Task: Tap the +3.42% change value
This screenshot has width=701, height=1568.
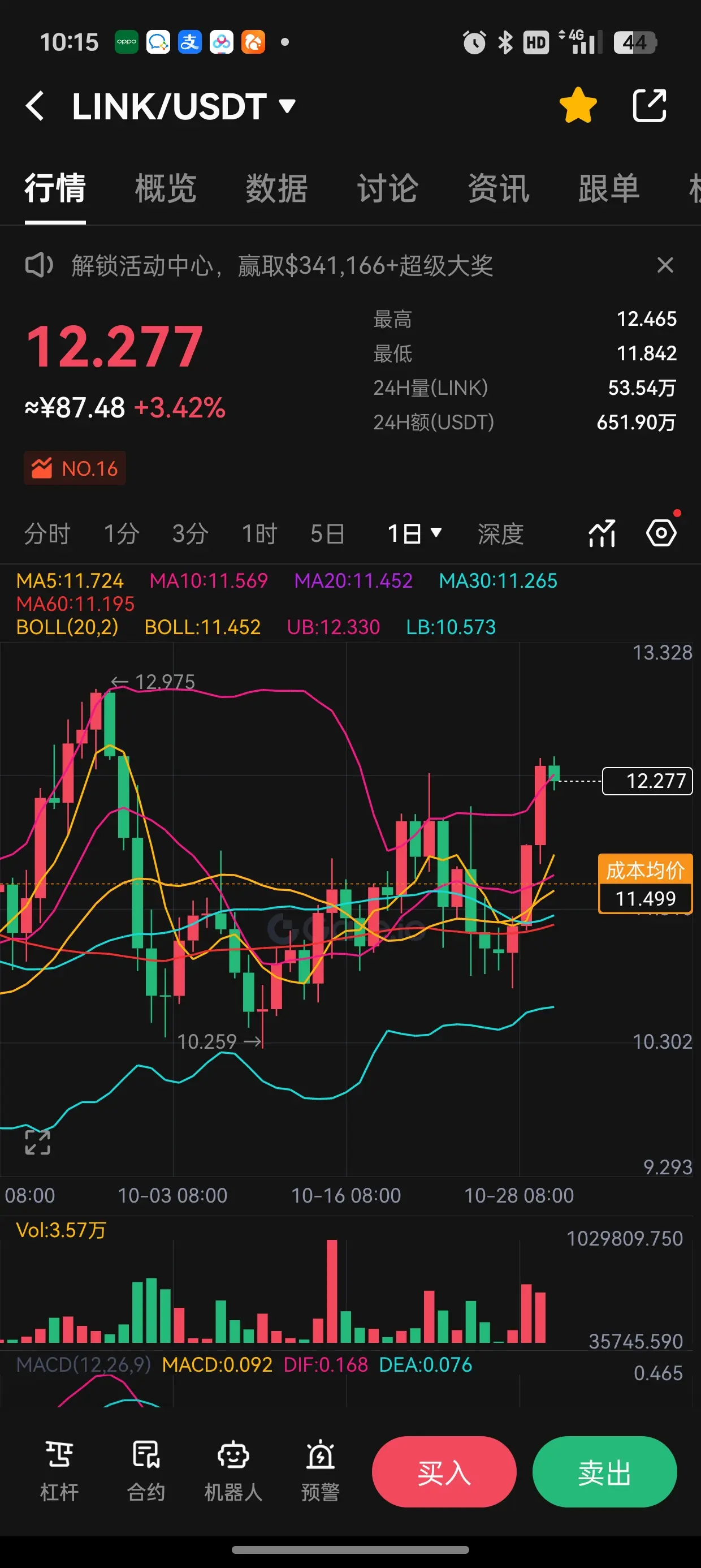Action: click(180, 408)
